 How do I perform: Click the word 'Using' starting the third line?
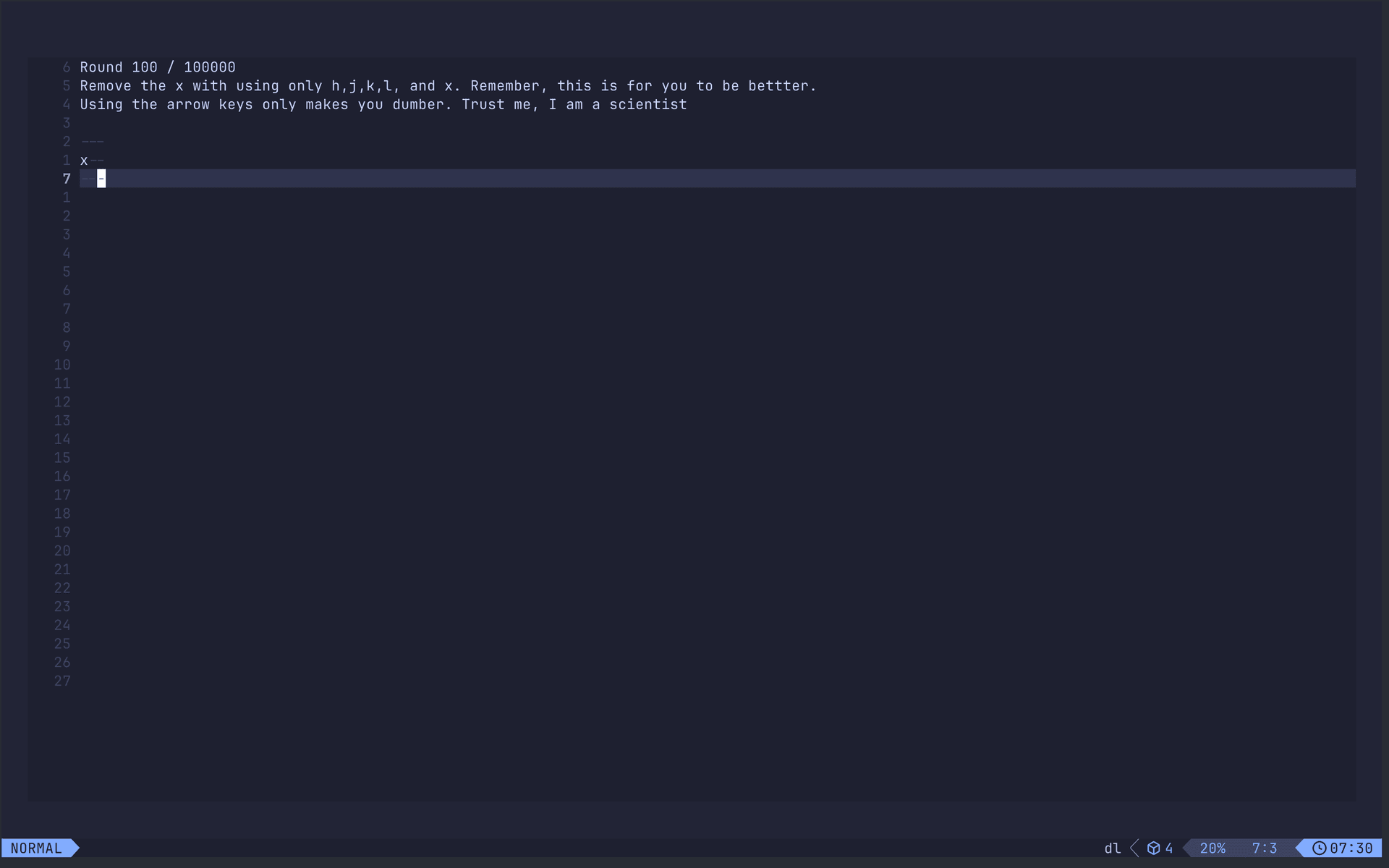click(101, 105)
